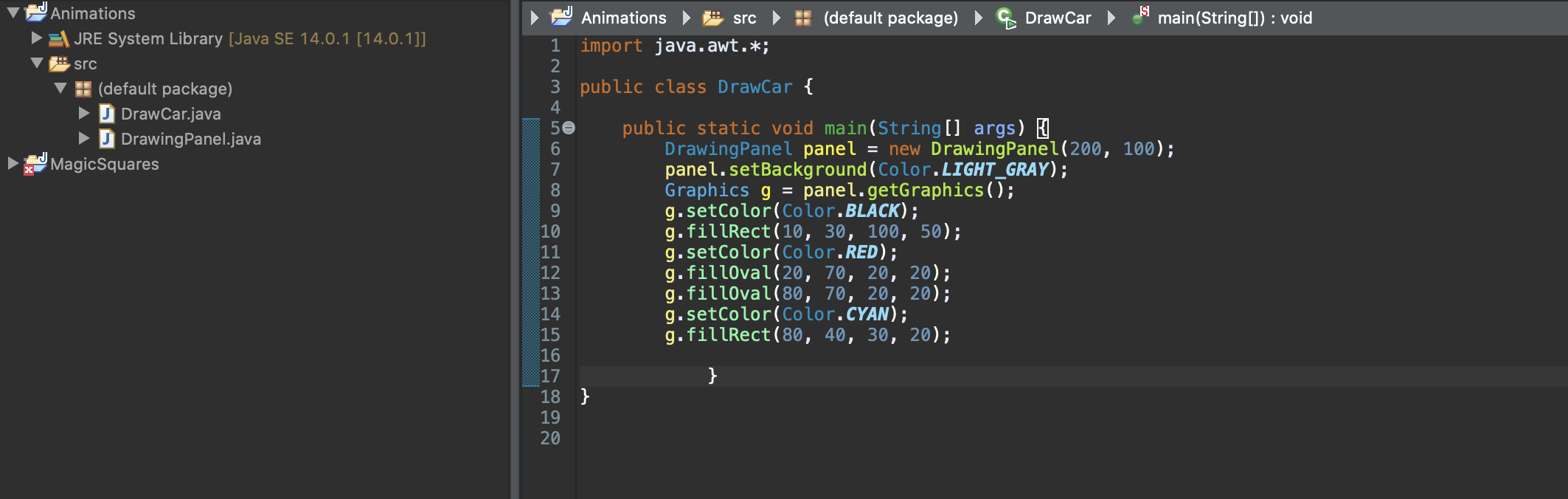Click line number 1 in the gutter
This screenshot has width=1568, height=499.
[555, 46]
